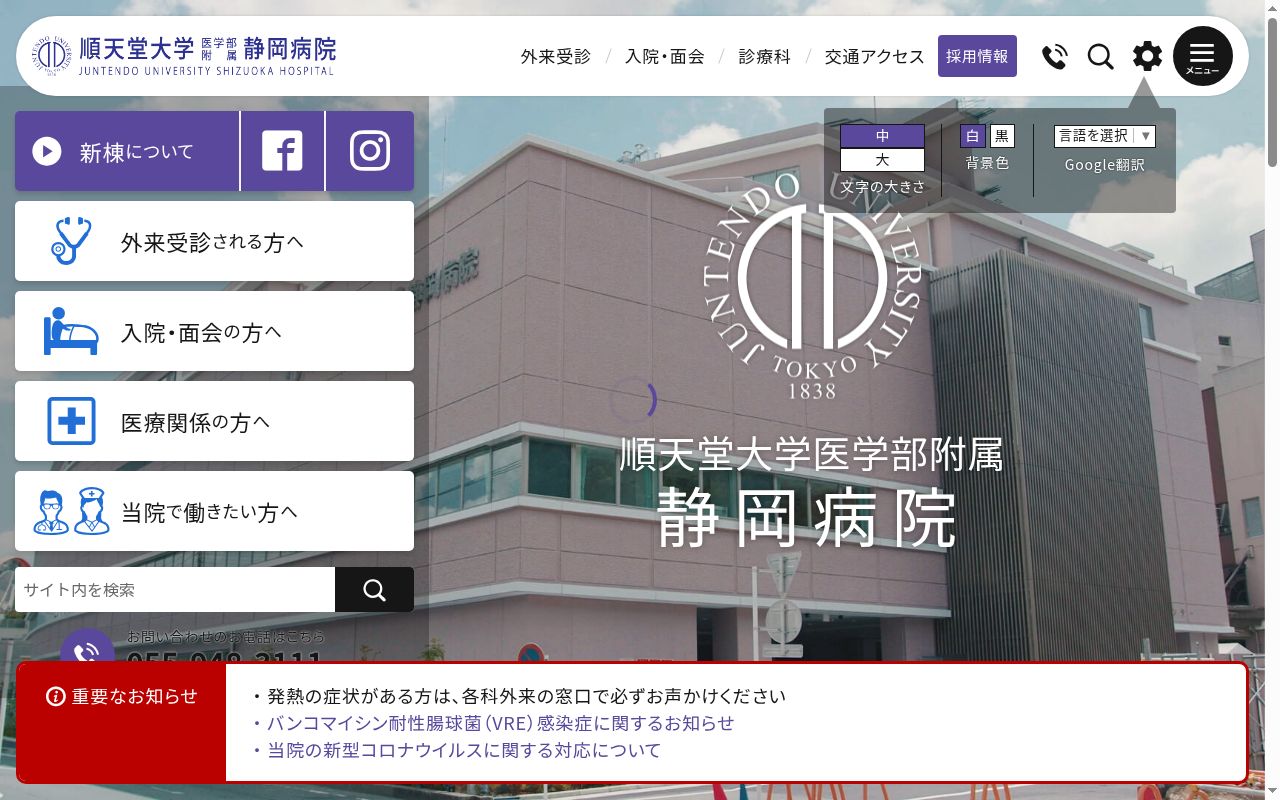The image size is (1280, 800).
Task: Click the play icon beside 新棟について
Action: point(46,151)
